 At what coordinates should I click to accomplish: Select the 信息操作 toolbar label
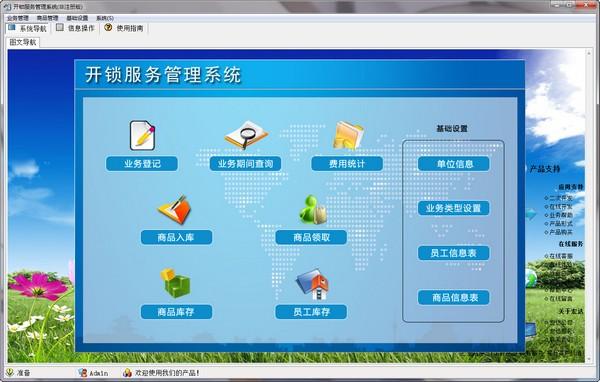coord(81,28)
